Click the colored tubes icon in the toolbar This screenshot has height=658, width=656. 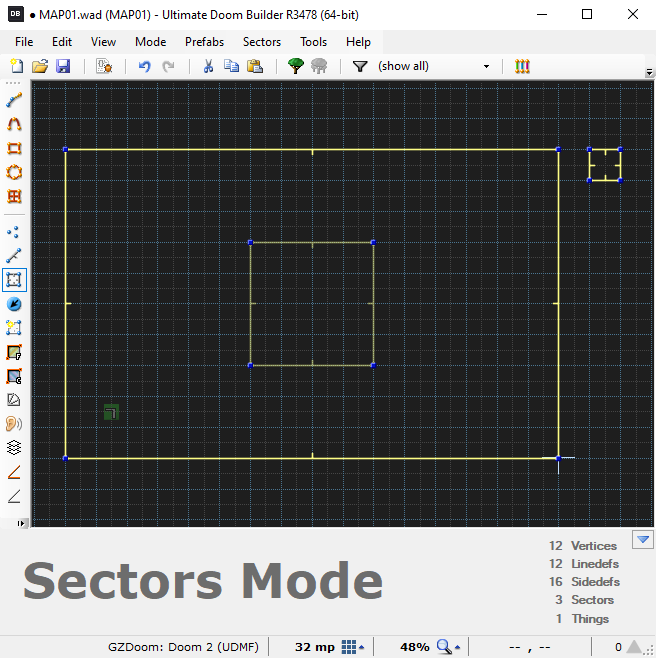(522, 66)
